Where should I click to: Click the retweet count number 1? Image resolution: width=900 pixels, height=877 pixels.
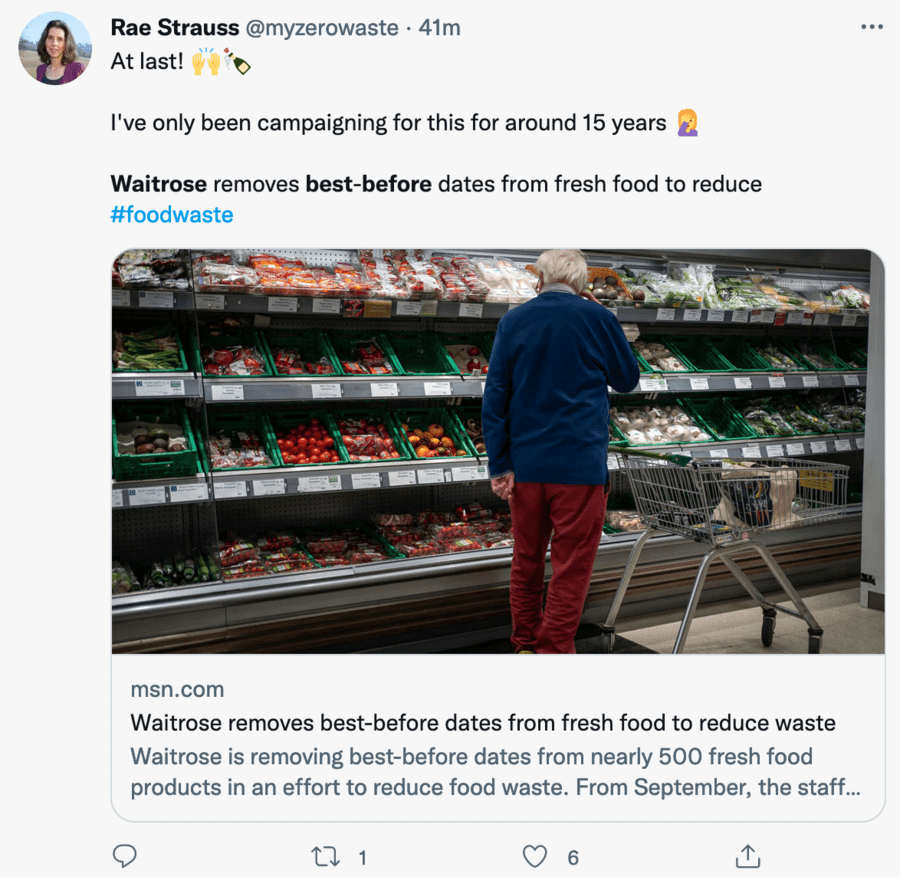(x=362, y=857)
